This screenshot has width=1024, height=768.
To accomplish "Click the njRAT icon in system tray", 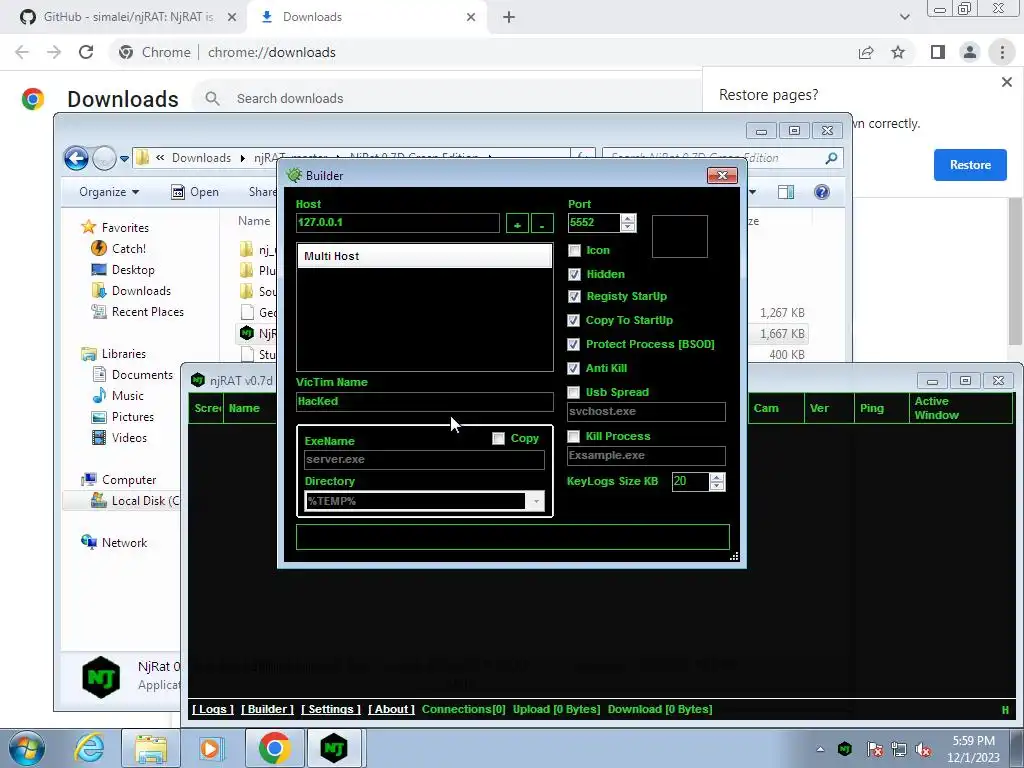I will (844, 749).
